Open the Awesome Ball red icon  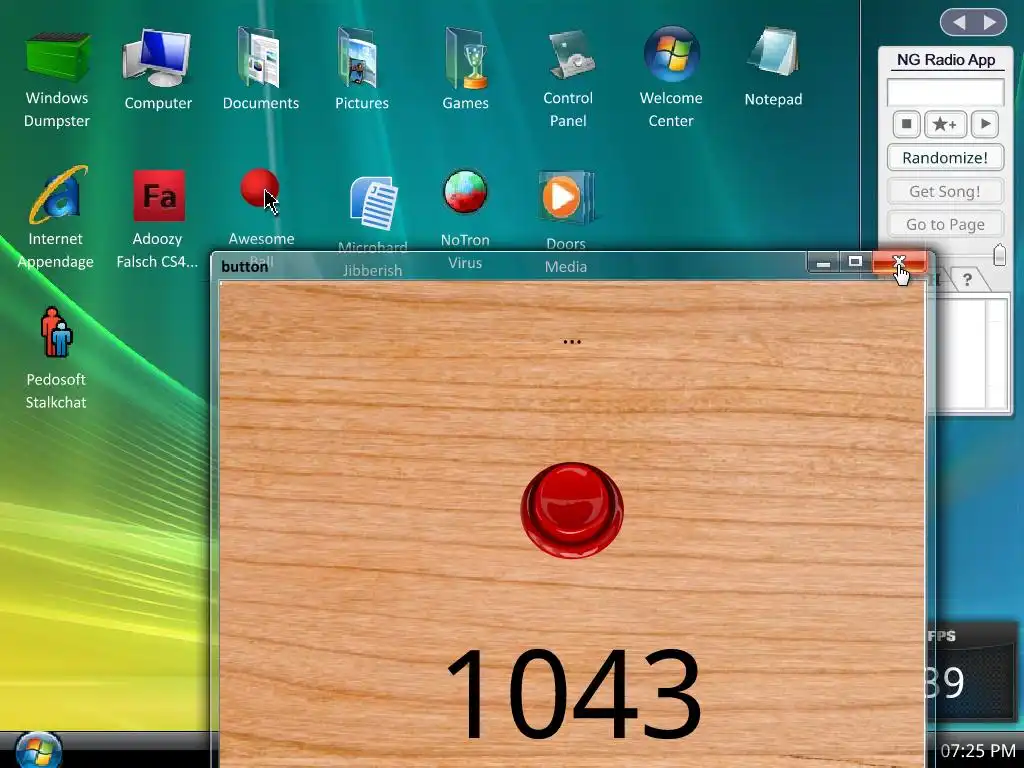pos(260,189)
